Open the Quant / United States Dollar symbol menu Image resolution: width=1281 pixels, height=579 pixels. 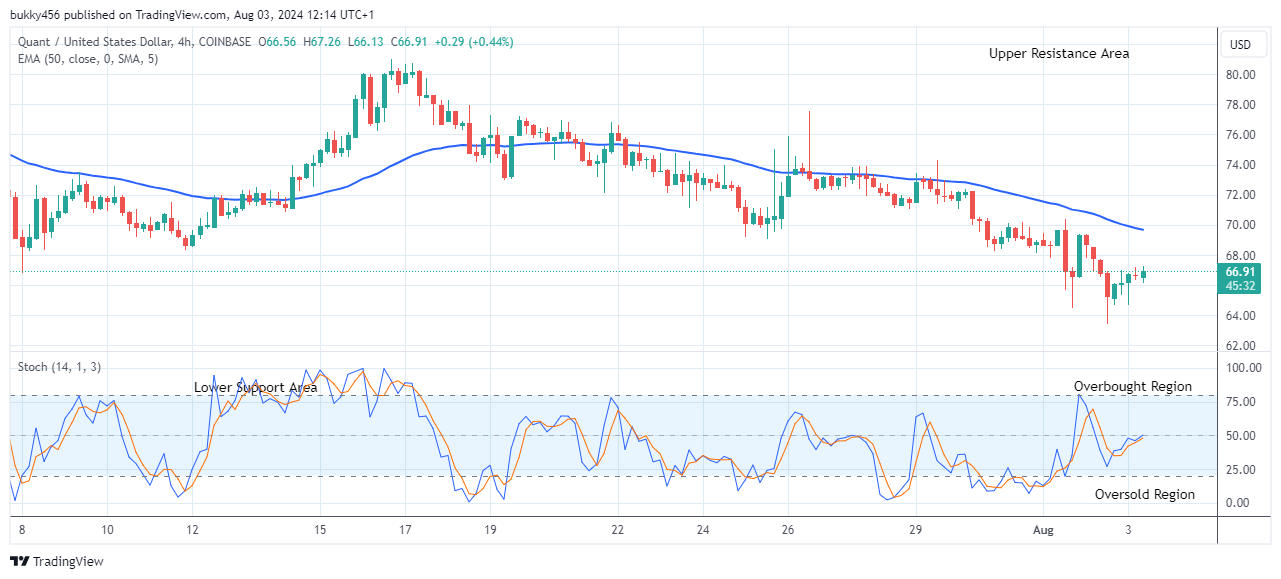click(x=95, y=43)
